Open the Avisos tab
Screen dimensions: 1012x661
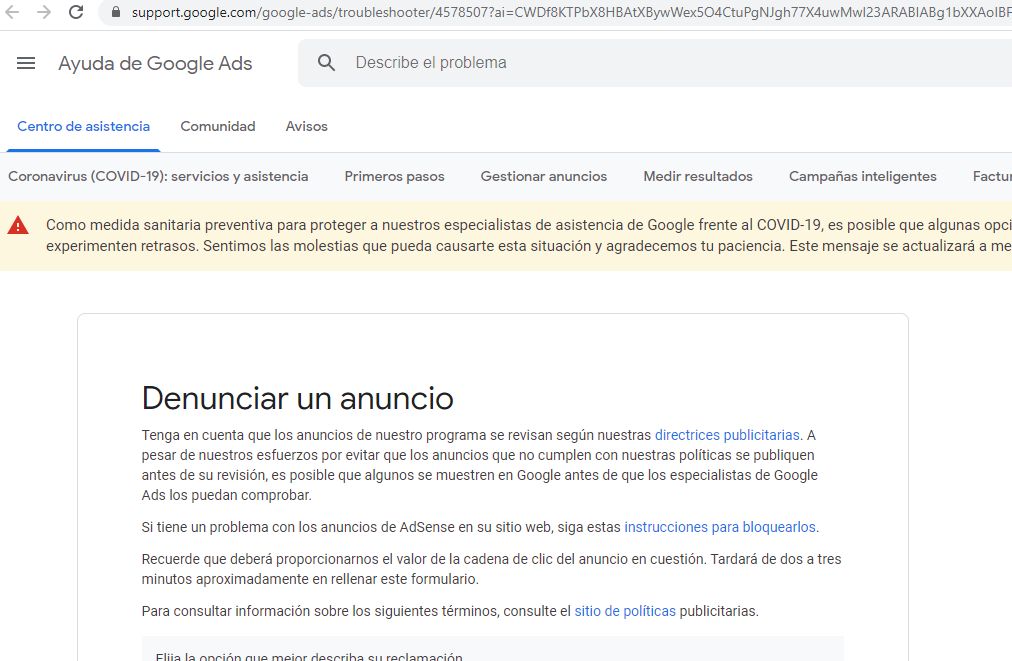tap(307, 127)
